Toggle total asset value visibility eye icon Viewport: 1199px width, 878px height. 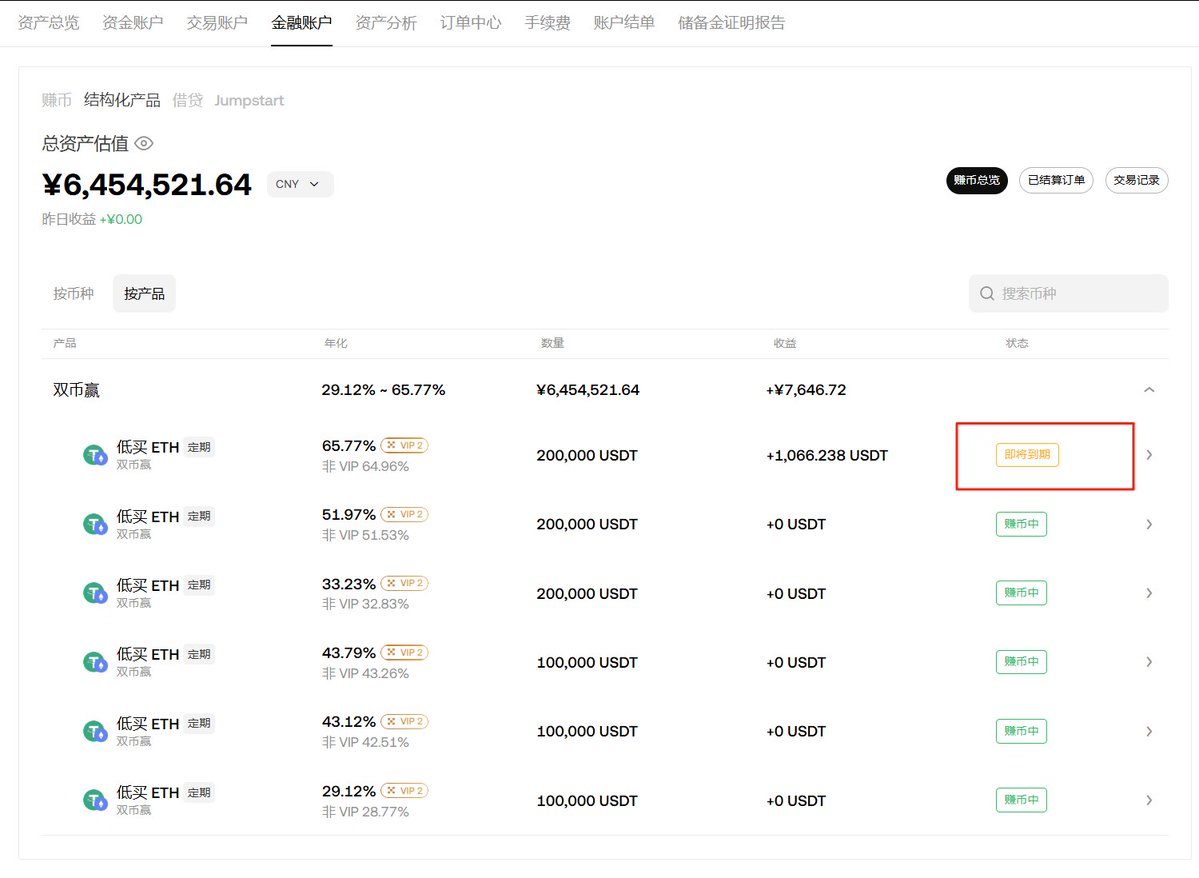[144, 143]
